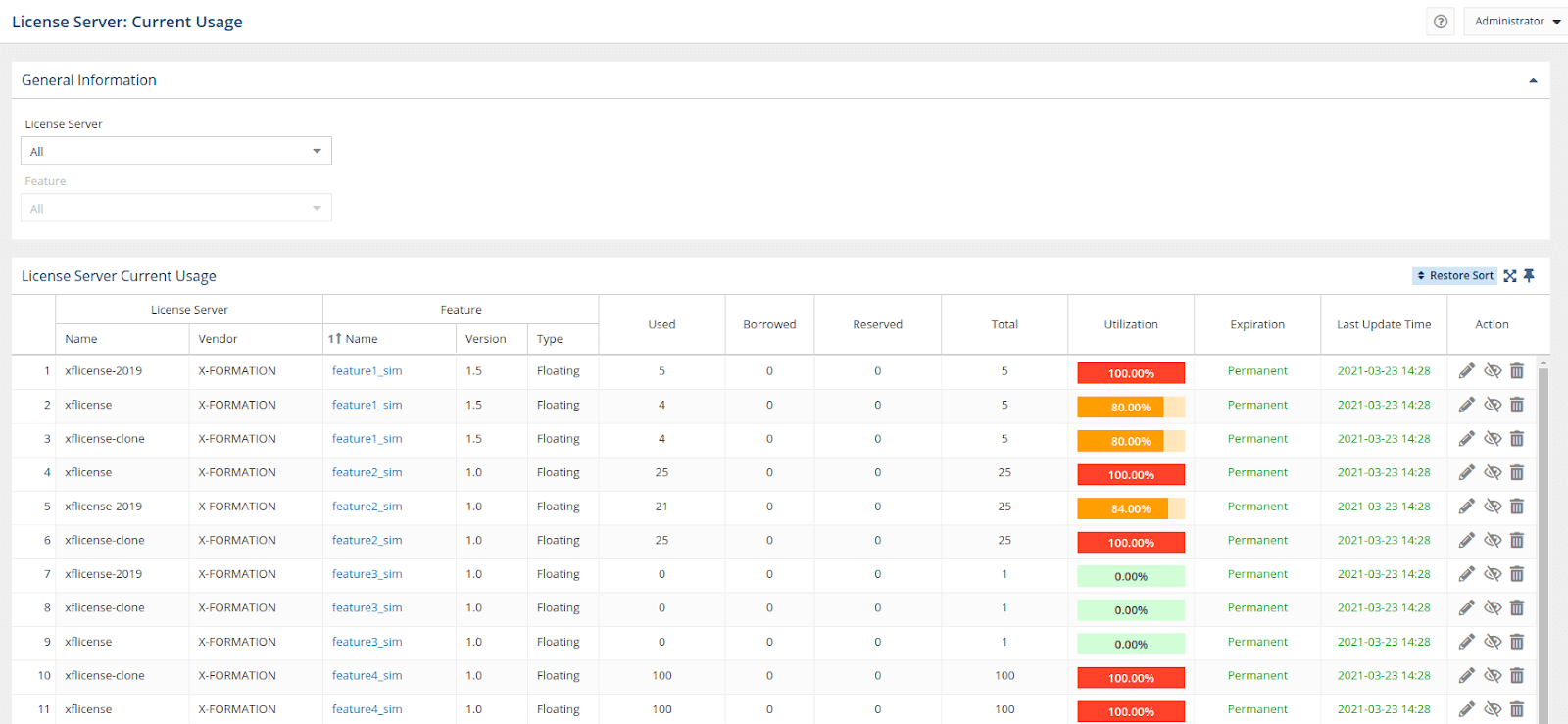The height and width of the screenshot is (724, 1568).
Task: Delete row 11 xflicense feature4_sim
Action: pos(1517,709)
